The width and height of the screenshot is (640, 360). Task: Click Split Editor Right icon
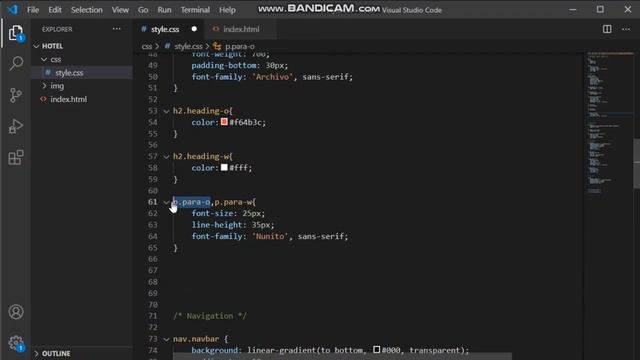607,29
